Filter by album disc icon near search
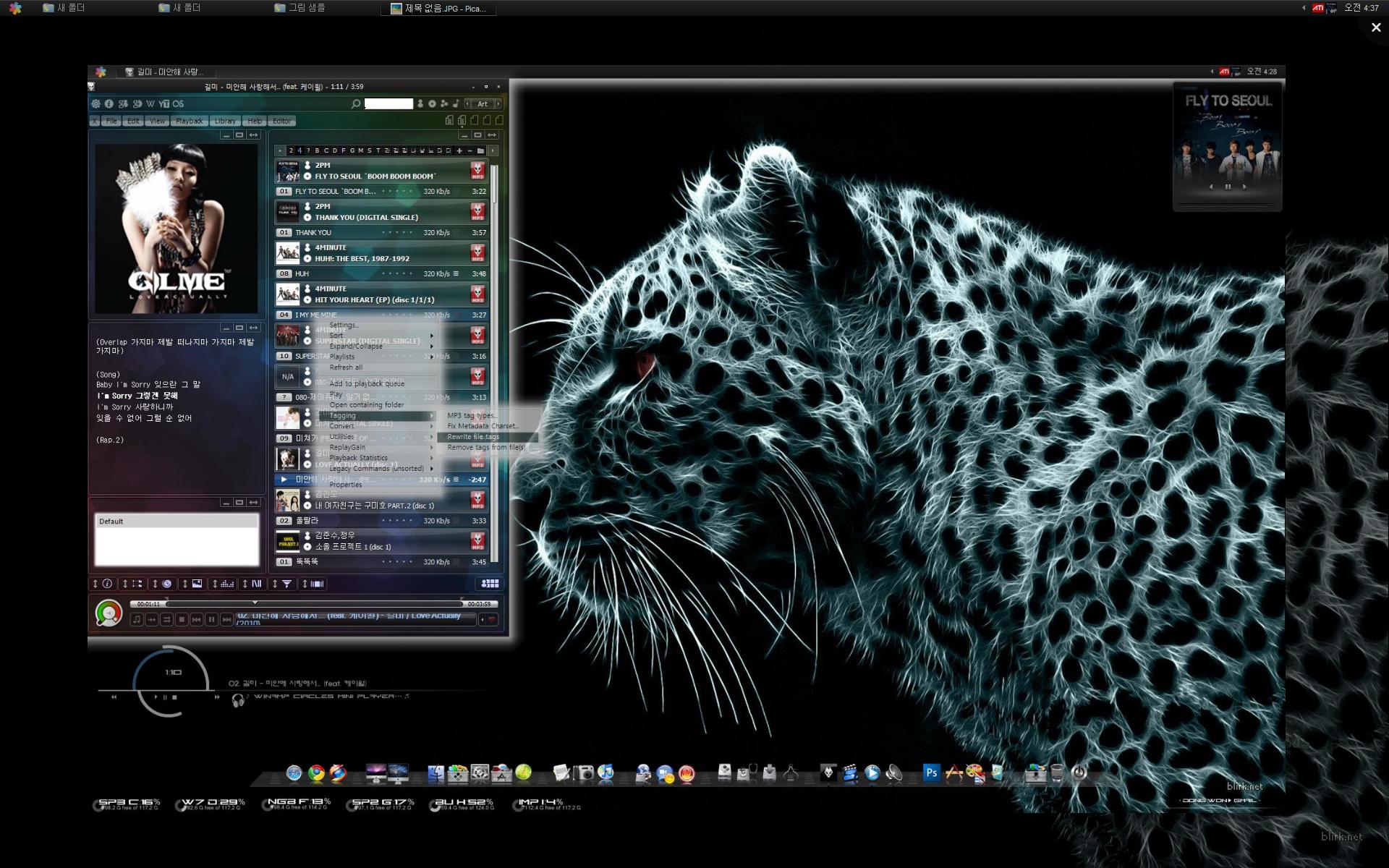This screenshot has height=868, width=1389. (432, 103)
